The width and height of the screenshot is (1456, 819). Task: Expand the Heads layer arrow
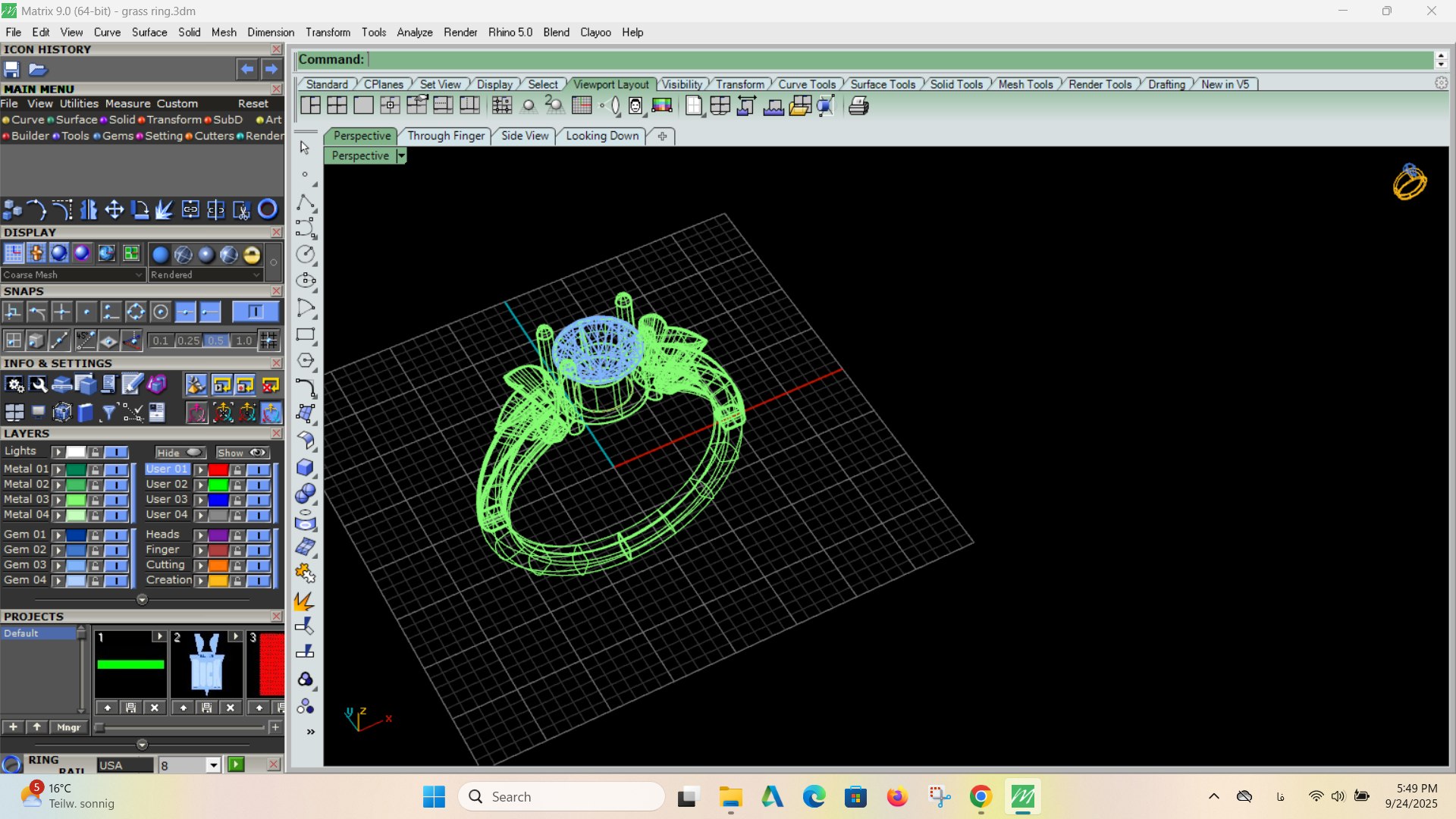click(x=201, y=535)
